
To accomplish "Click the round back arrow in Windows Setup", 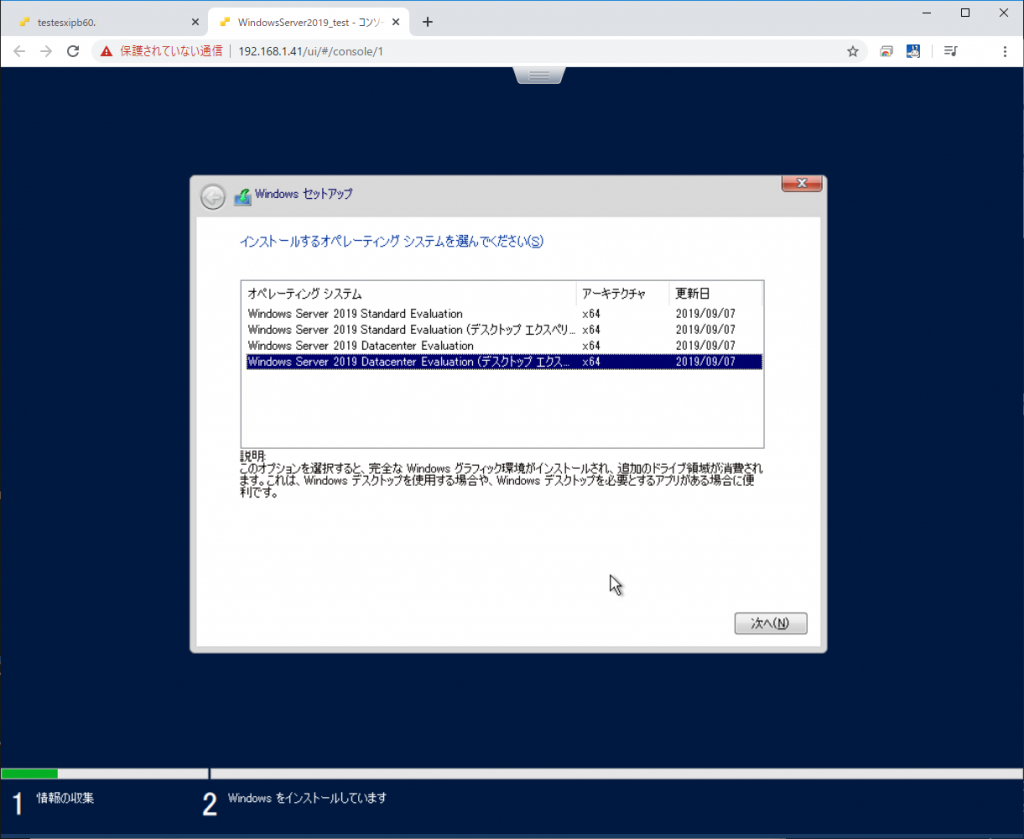I will (213, 197).
